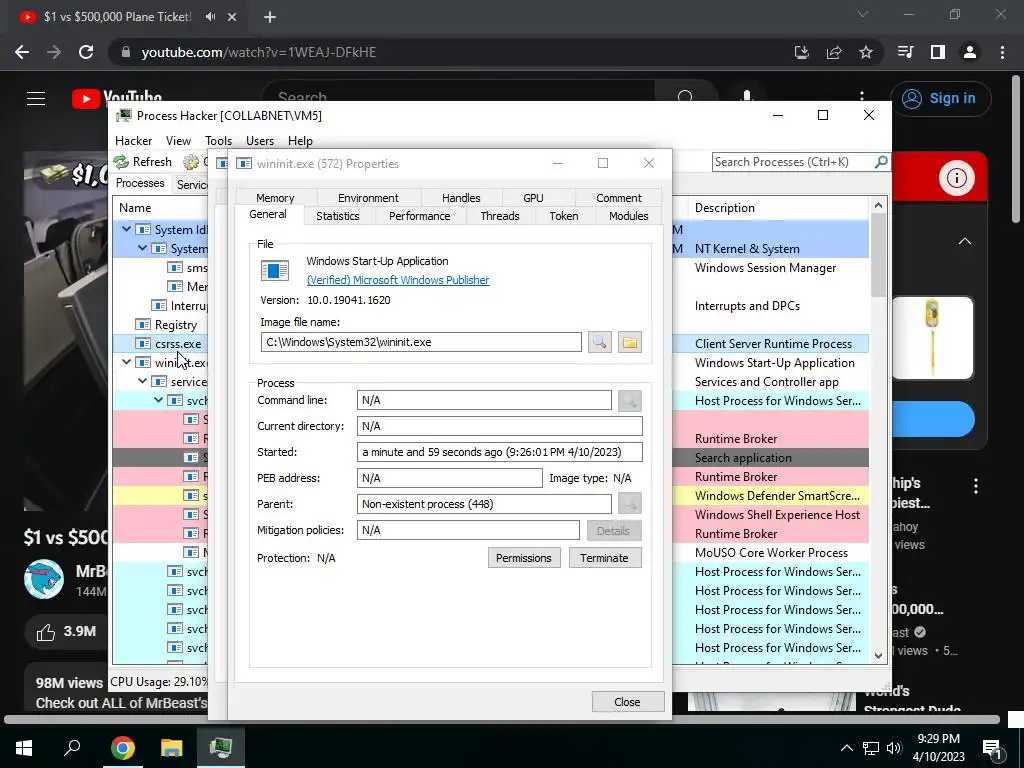The image size is (1024, 768).
Task: Open network icon in system tray
Action: pyautogui.click(x=871, y=748)
